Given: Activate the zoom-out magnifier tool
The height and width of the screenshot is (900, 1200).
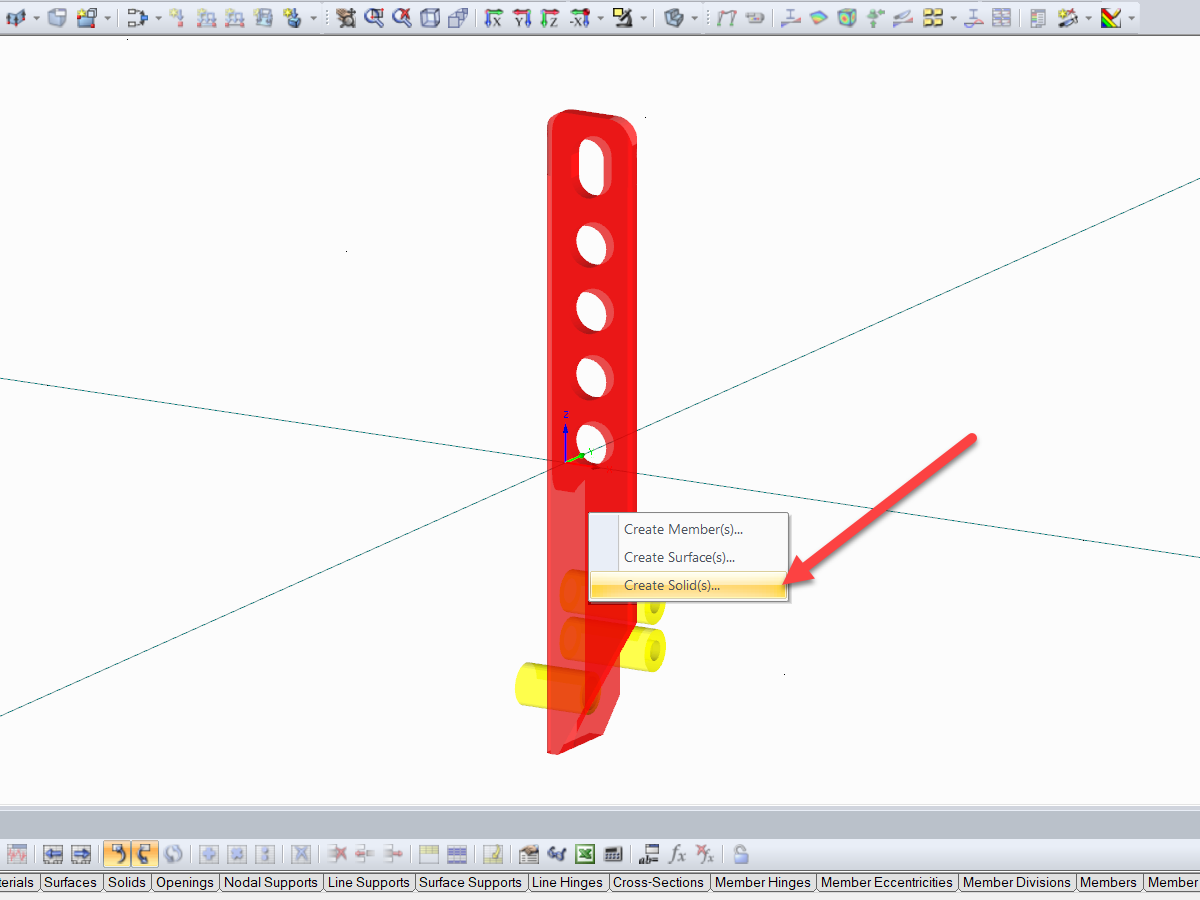Looking at the screenshot, I should pyautogui.click(x=400, y=18).
